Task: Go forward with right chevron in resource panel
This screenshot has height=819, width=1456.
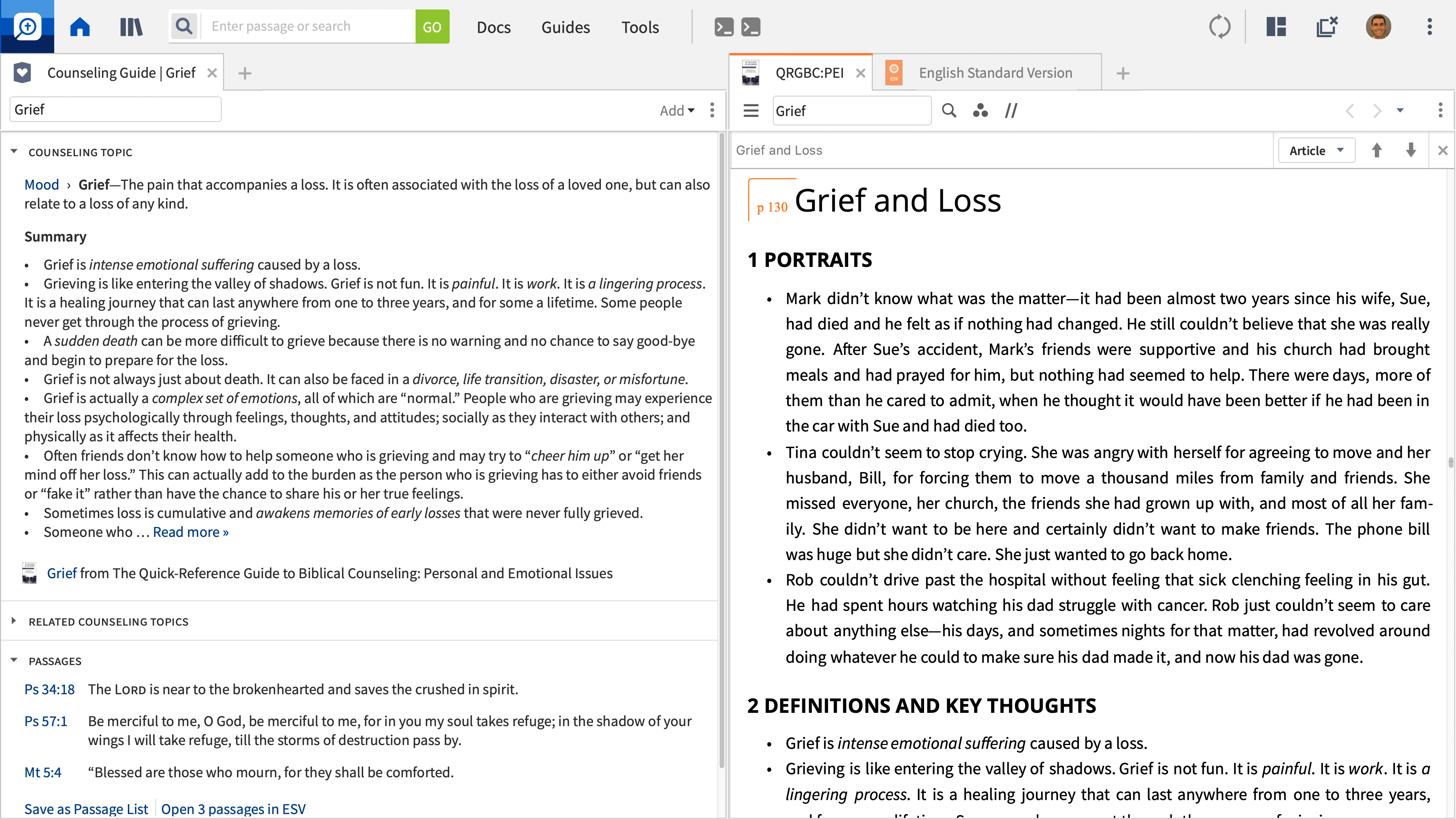Action: coord(1377,110)
